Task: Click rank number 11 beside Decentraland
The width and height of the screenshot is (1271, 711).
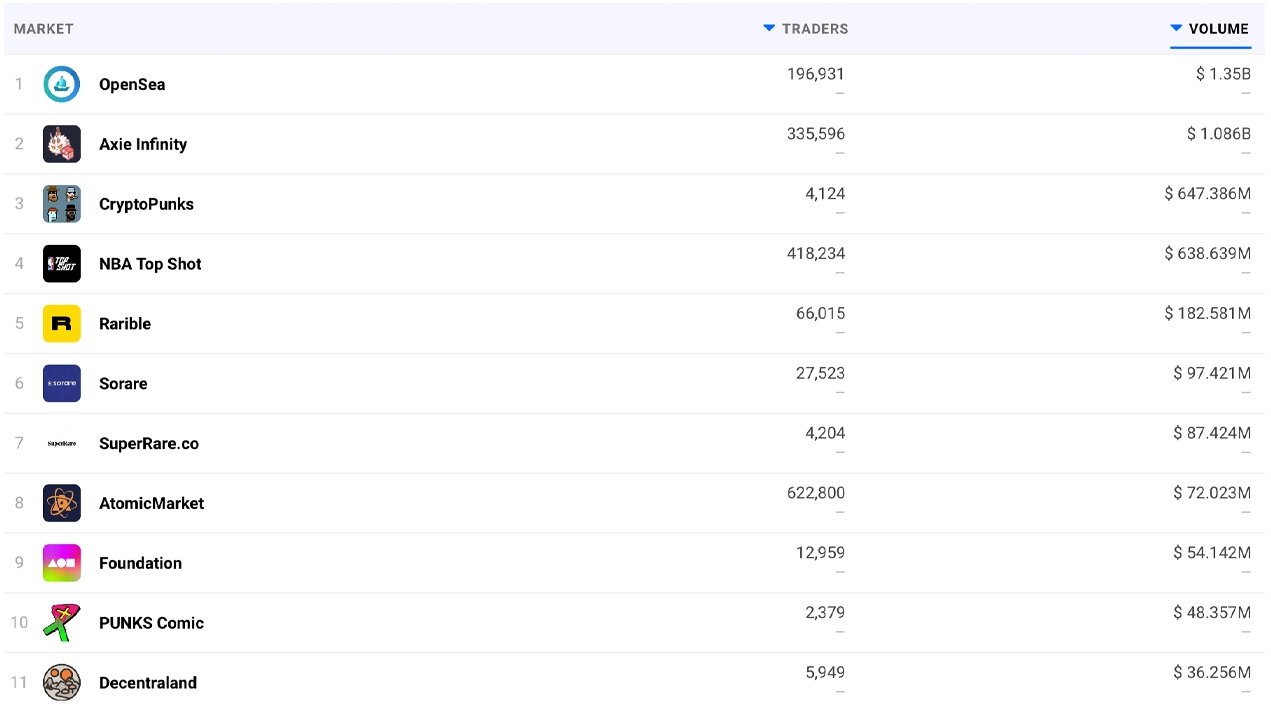Action: (x=19, y=683)
